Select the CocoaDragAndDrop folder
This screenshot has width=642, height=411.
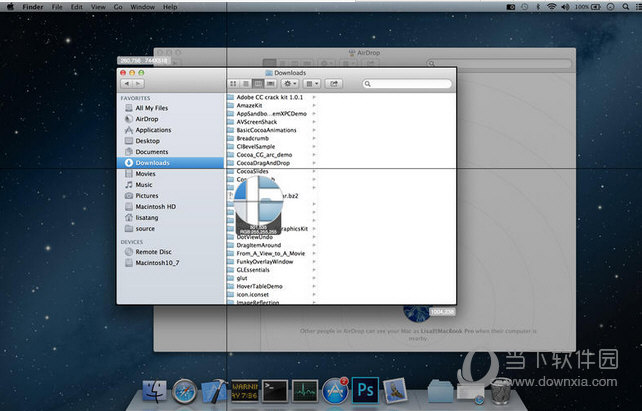point(263,163)
